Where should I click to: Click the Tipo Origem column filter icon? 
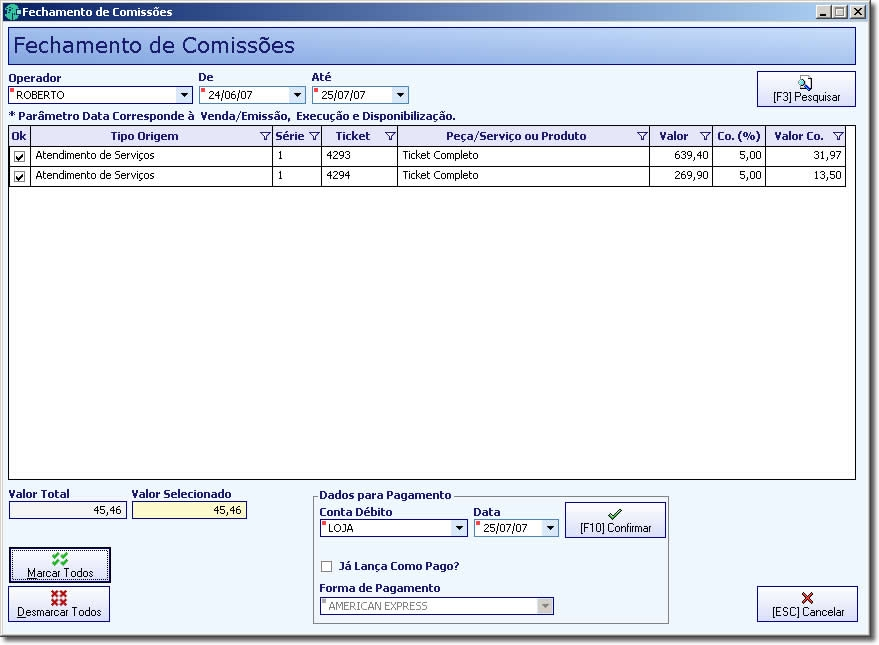click(x=265, y=136)
